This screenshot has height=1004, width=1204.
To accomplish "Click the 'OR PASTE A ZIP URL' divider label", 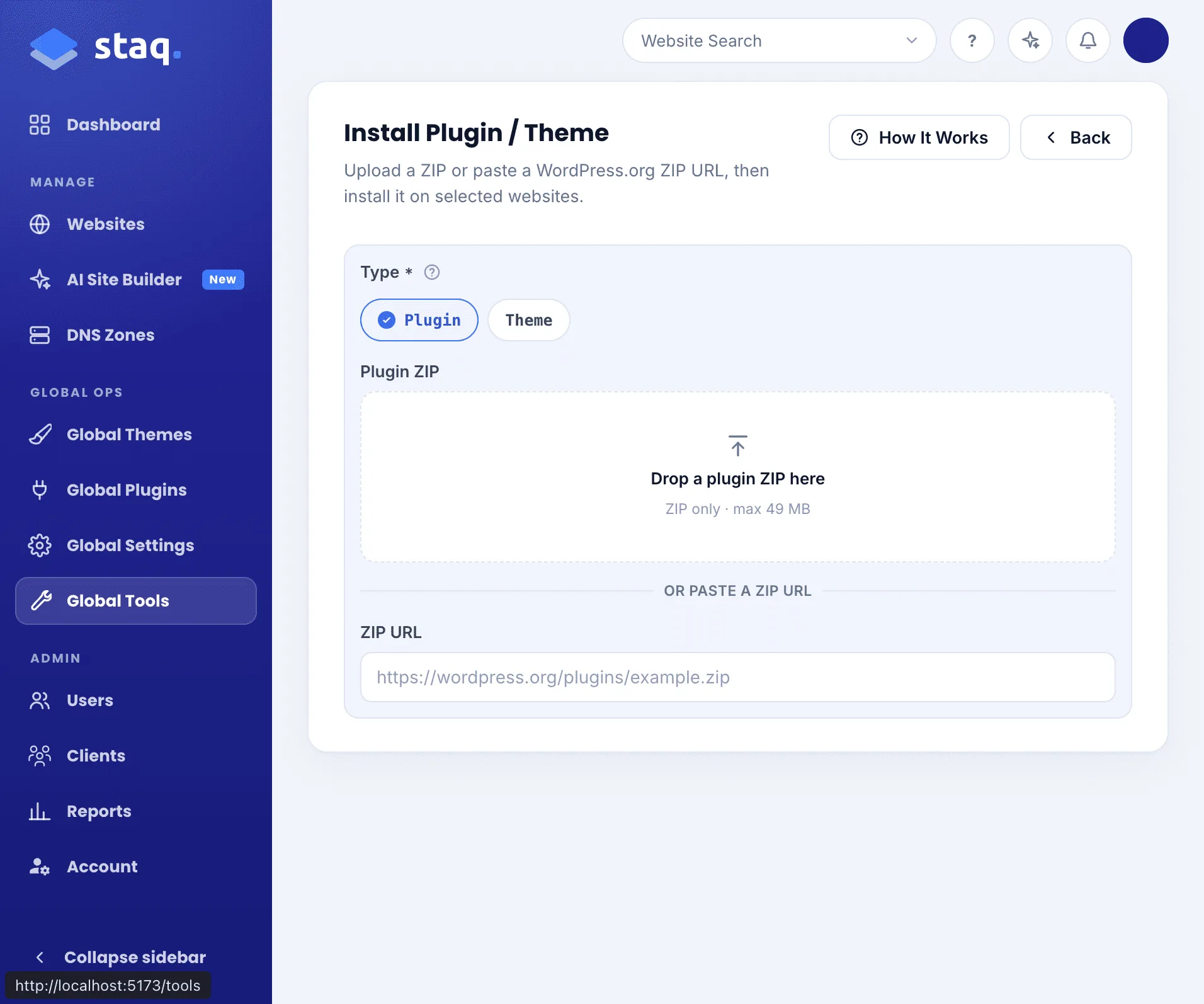I will tap(738, 591).
